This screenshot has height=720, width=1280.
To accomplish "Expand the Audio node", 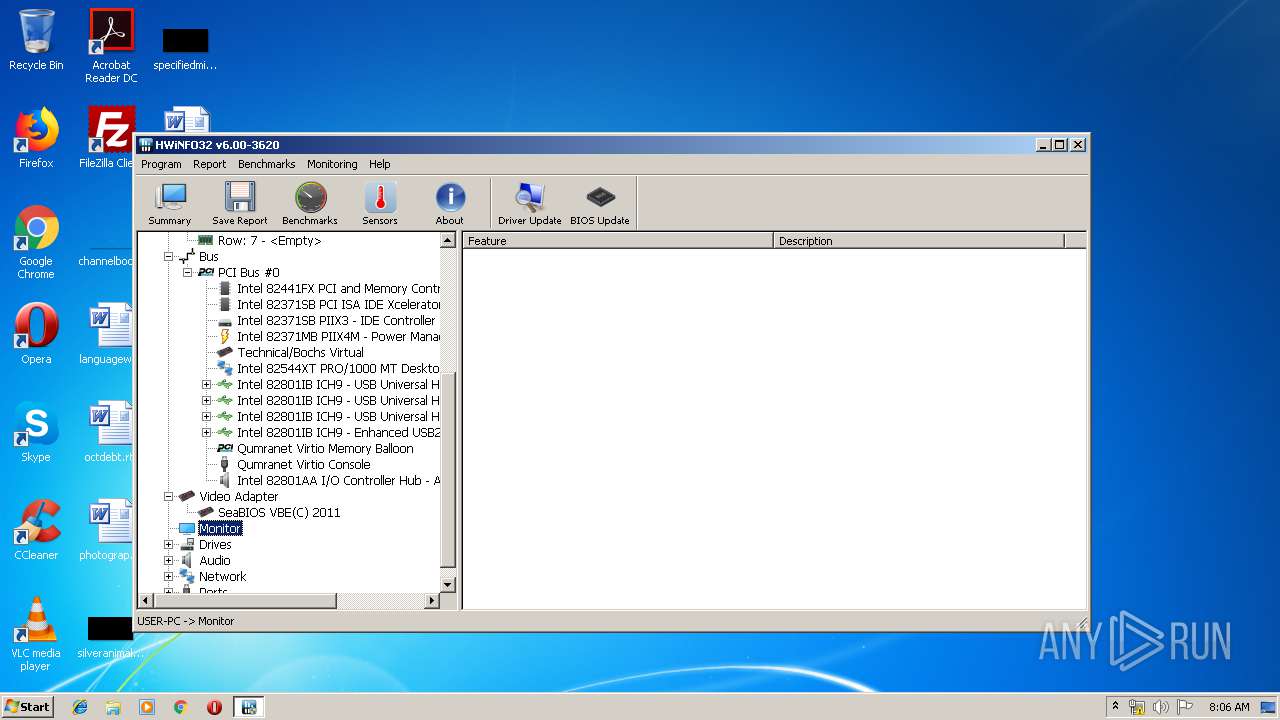I will pos(168,561).
